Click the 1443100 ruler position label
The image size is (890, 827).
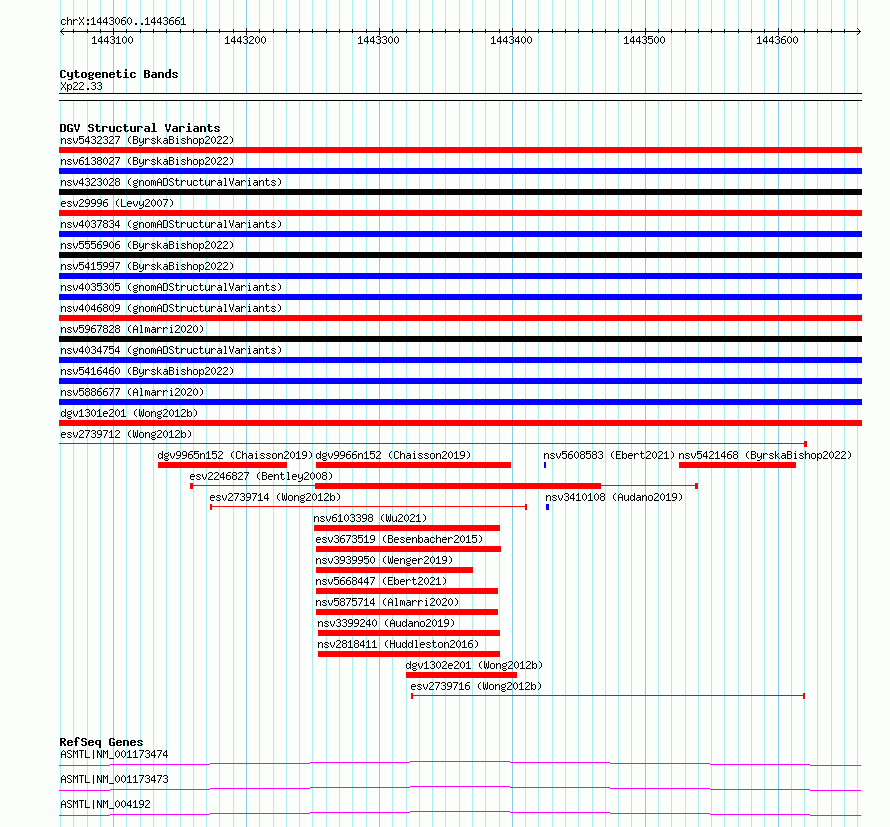pos(112,40)
